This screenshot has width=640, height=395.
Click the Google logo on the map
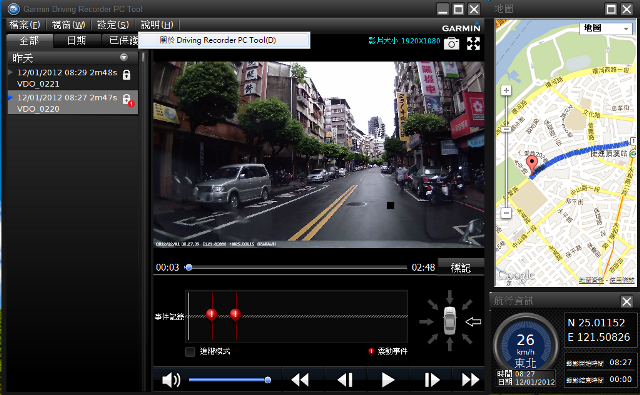(516, 276)
